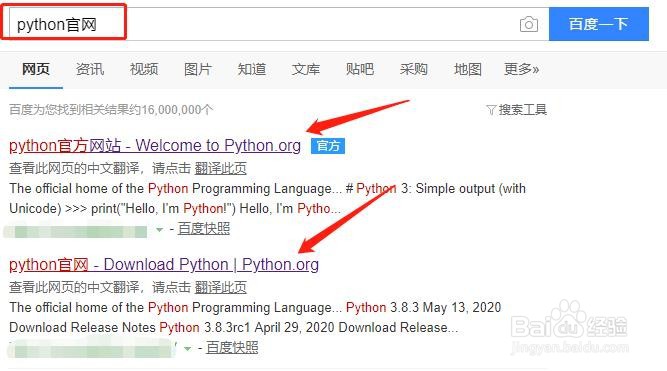The image size is (667, 371).
Task: Click the Python 3.8.3 May 13, 2020 snippet text
Action: click(x=424, y=307)
